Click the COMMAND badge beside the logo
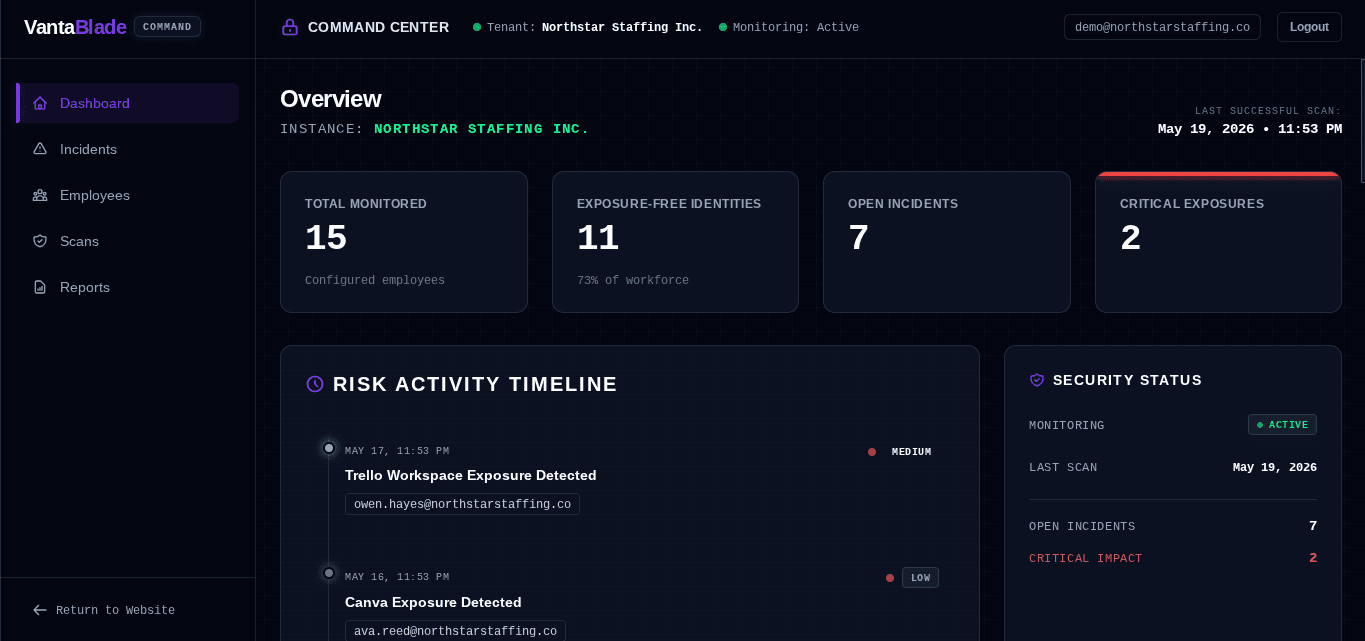The image size is (1365, 641). click(x=167, y=27)
